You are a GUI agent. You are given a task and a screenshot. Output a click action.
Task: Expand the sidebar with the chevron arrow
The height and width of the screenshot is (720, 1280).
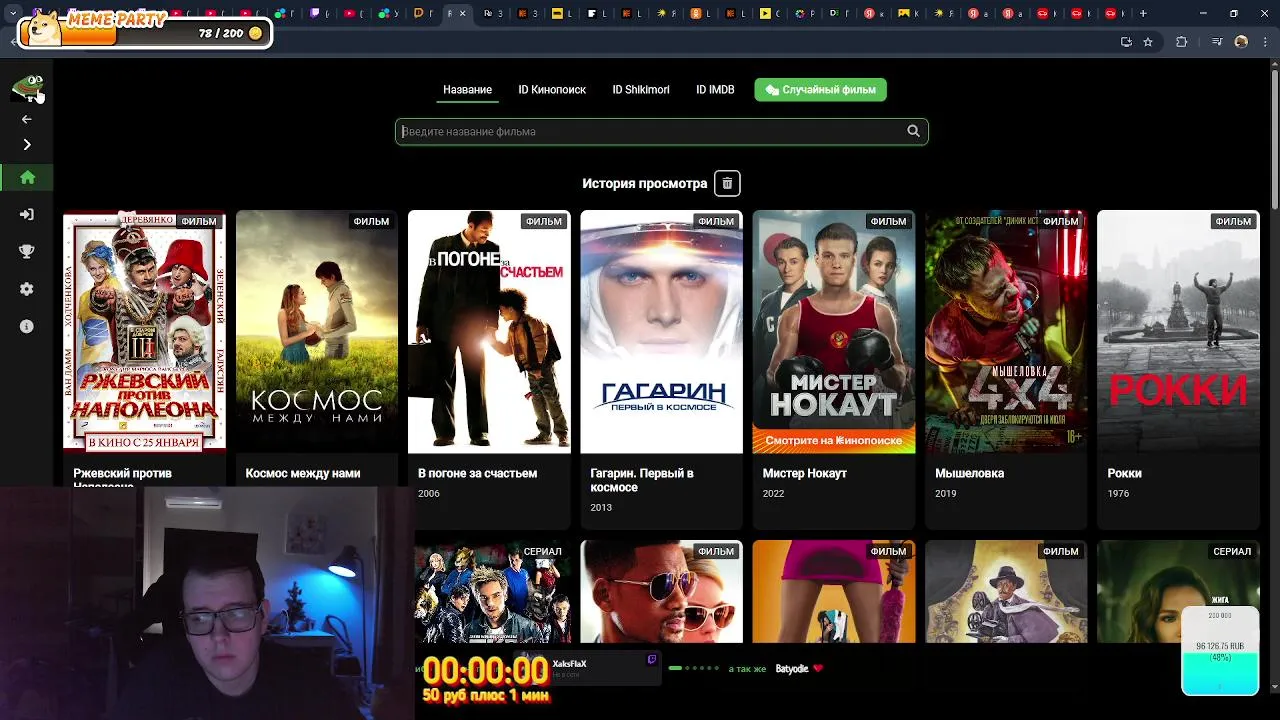(27, 145)
